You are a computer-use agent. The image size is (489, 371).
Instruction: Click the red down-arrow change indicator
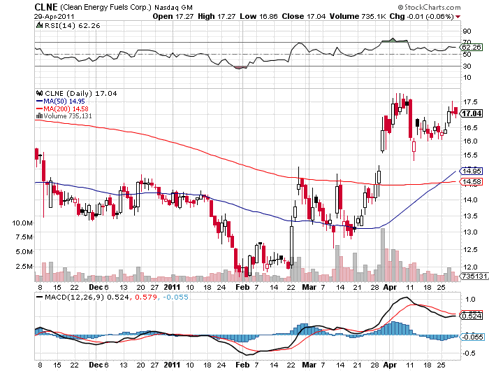458,17
